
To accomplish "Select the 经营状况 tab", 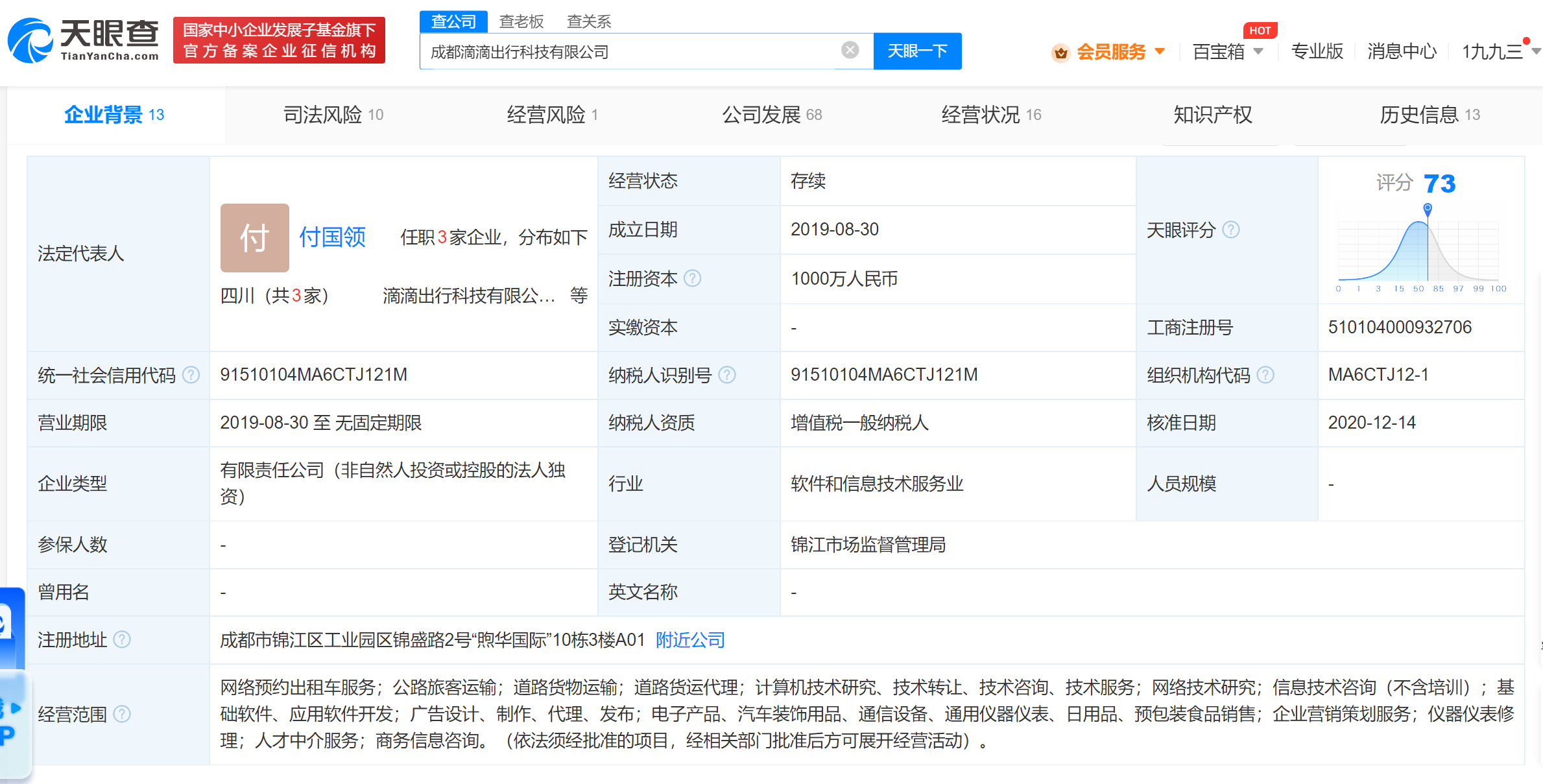I will [991, 115].
